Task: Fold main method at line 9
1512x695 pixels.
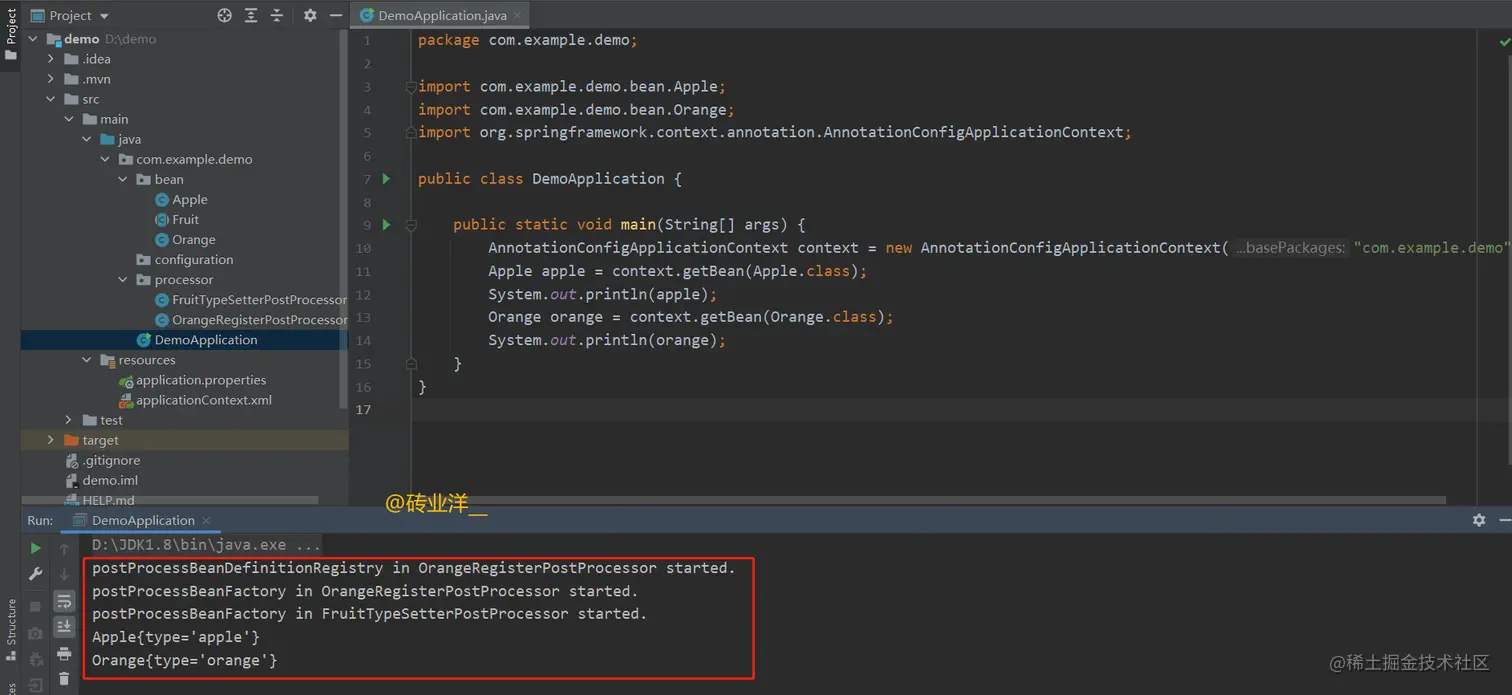Action: tap(411, 225)
